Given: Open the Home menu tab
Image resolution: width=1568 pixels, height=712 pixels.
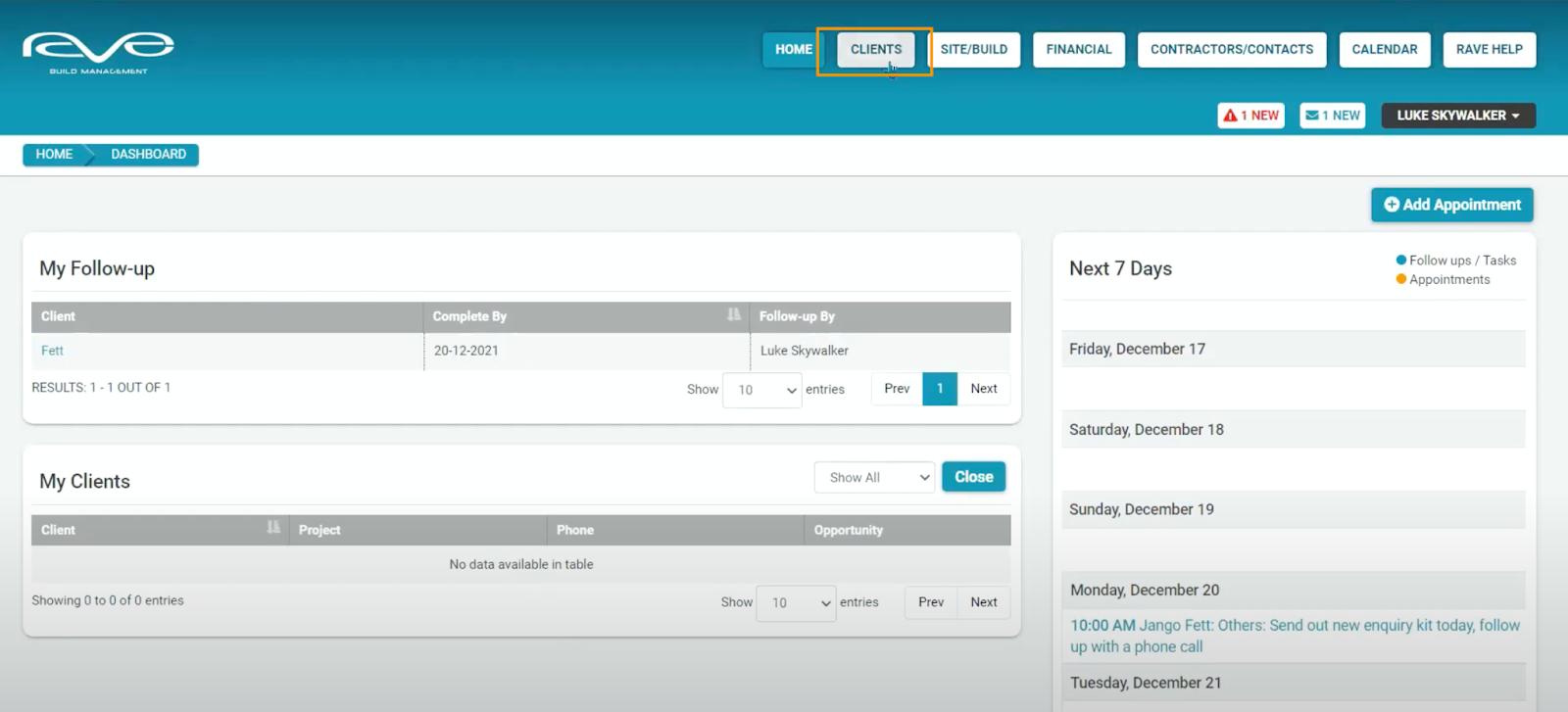Looking at the screenshot, I should pyautogui.click(x=794, y=50).
